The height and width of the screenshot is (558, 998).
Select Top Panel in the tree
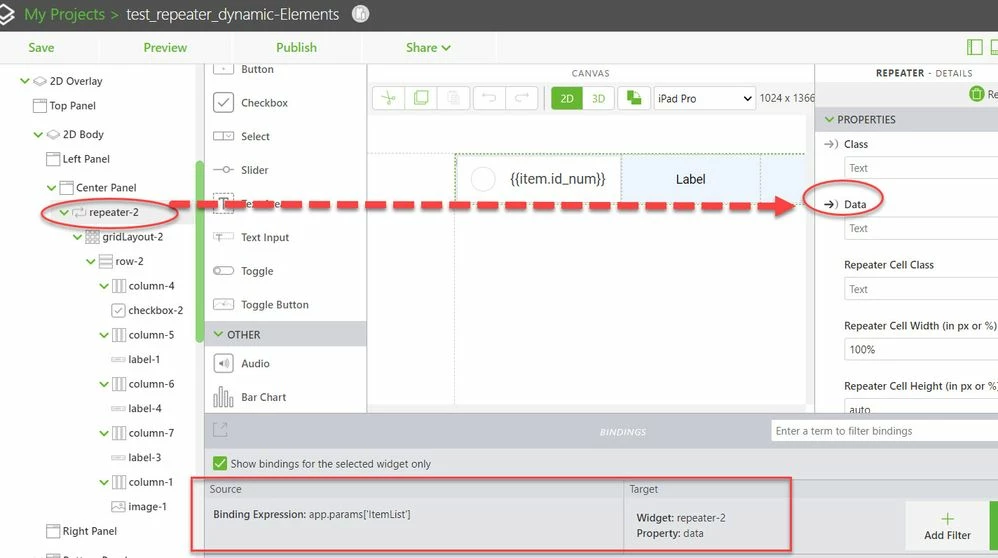[73, 106]
